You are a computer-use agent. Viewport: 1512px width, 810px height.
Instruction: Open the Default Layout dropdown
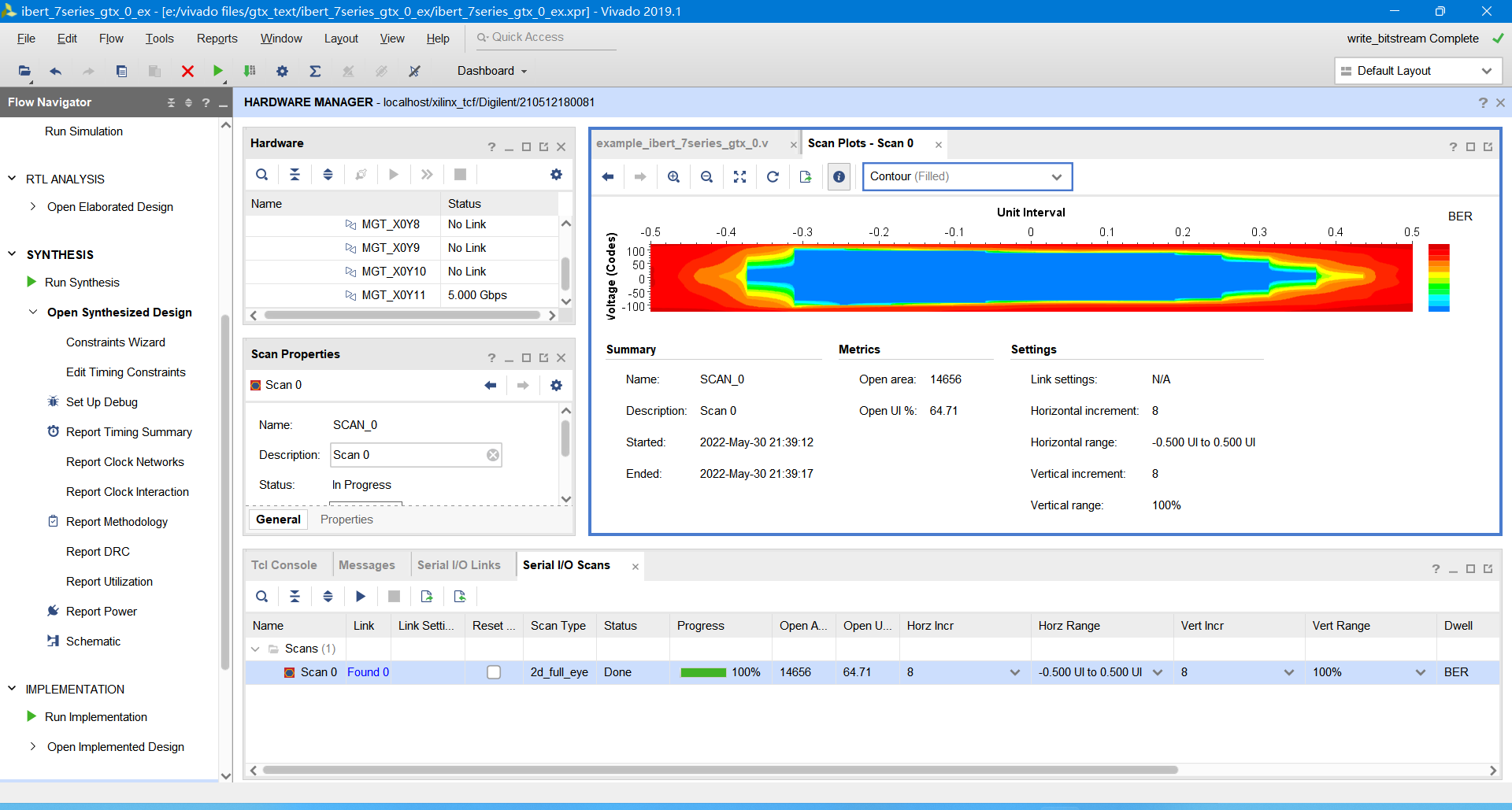click(1417, 71)
